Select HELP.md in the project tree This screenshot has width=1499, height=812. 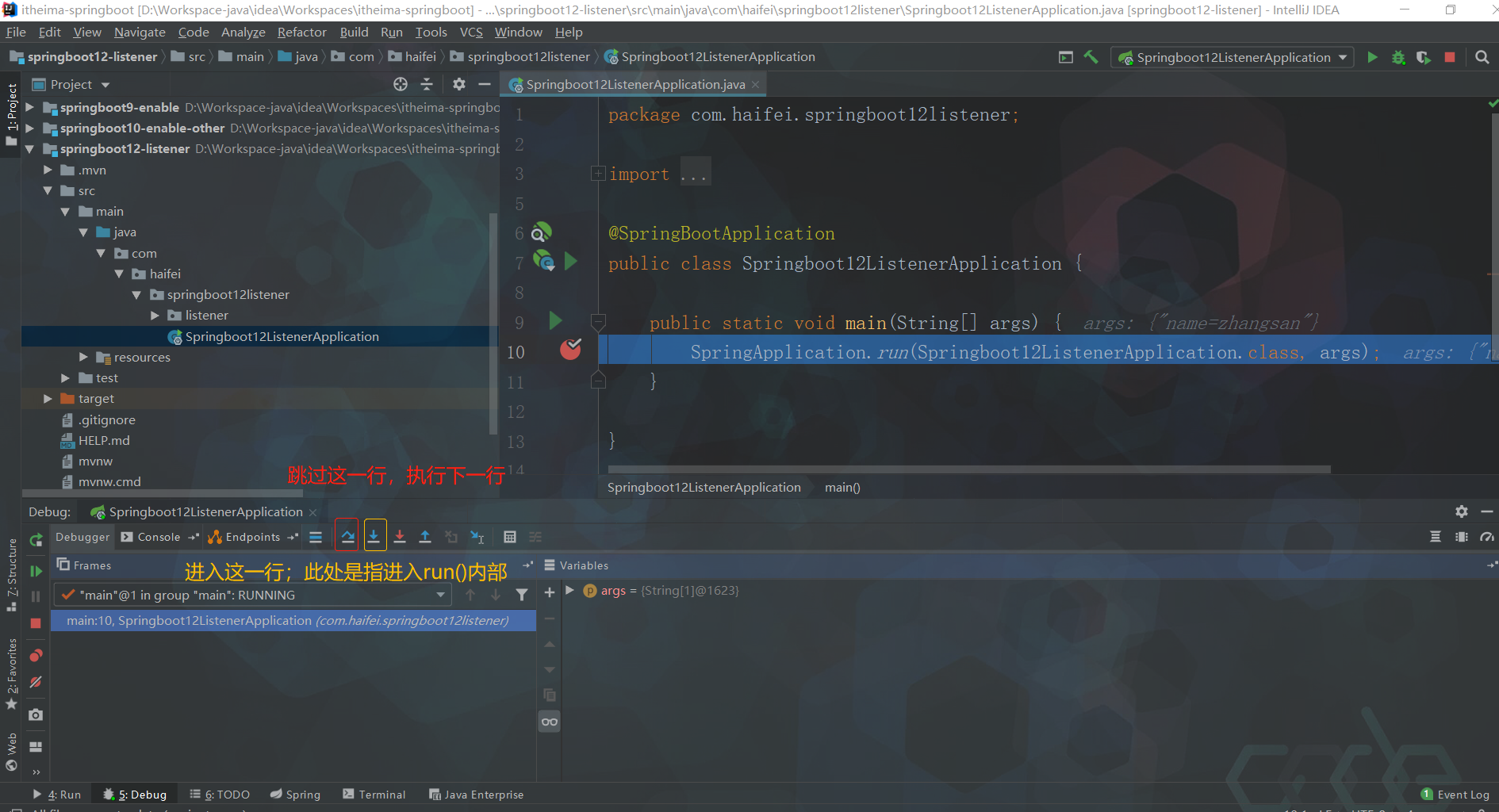pos(104,440)
